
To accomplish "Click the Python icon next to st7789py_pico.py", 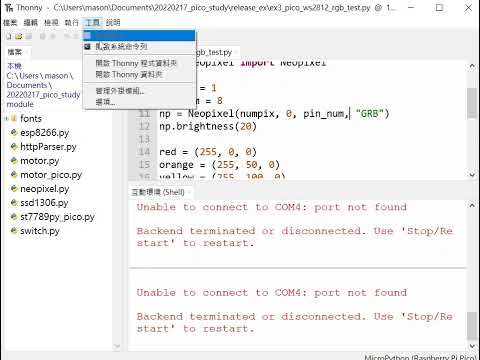I will pos(14,217).
